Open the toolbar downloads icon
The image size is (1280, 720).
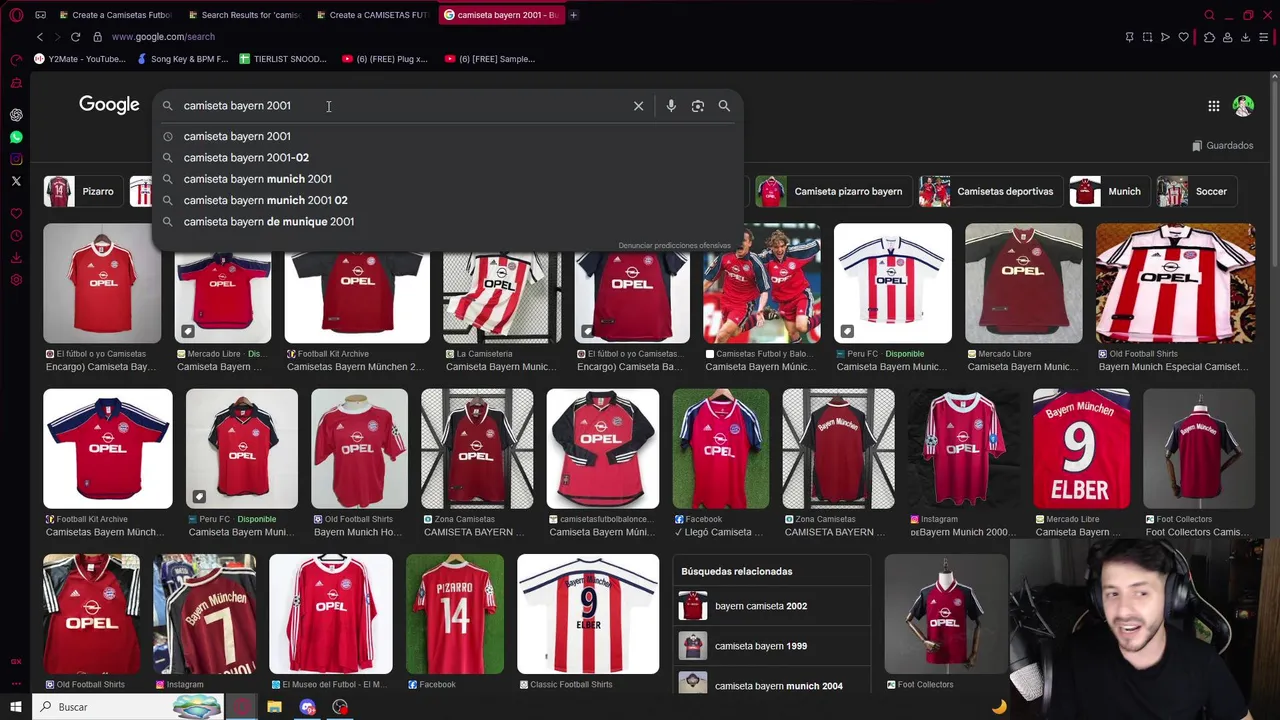(1245, 37)
